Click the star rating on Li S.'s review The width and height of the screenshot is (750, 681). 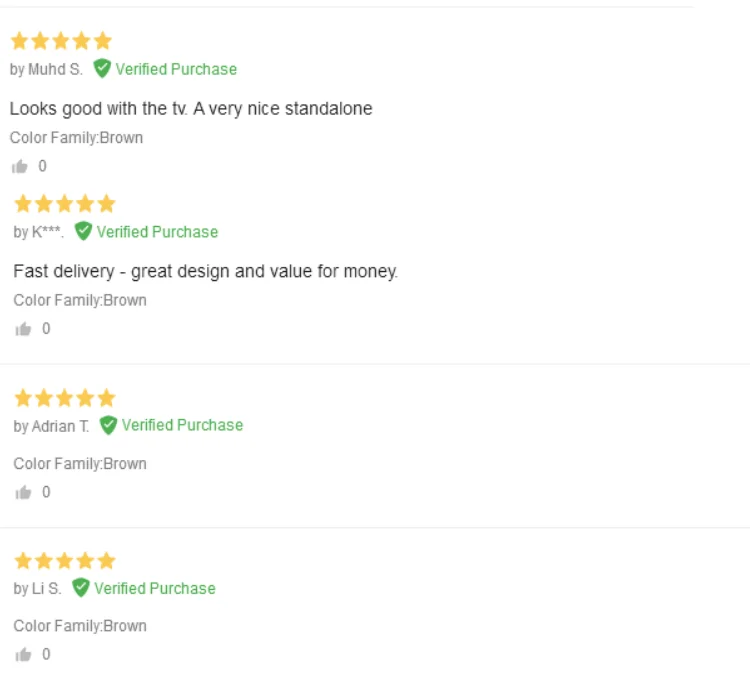click(64, 561)
